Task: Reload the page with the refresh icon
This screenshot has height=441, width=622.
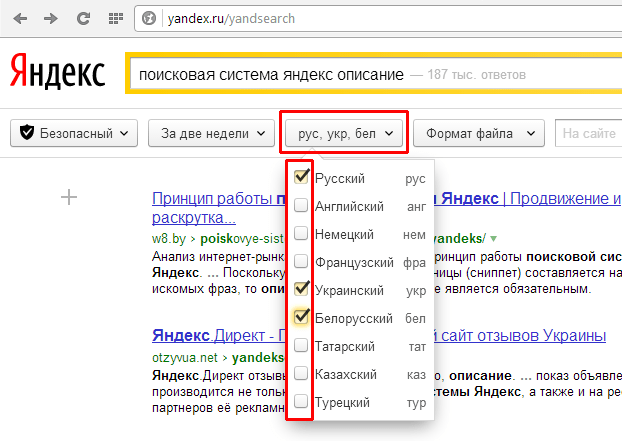Action: [83, 18]
